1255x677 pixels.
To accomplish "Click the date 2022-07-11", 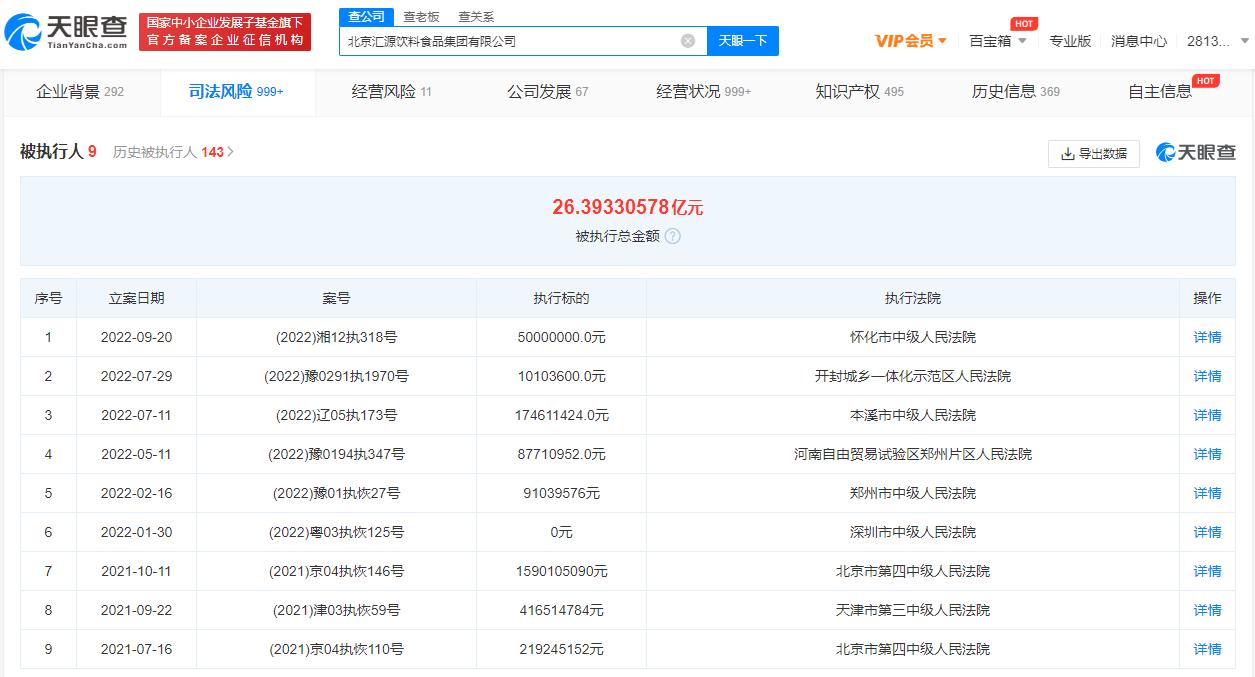I will (137, 415).
